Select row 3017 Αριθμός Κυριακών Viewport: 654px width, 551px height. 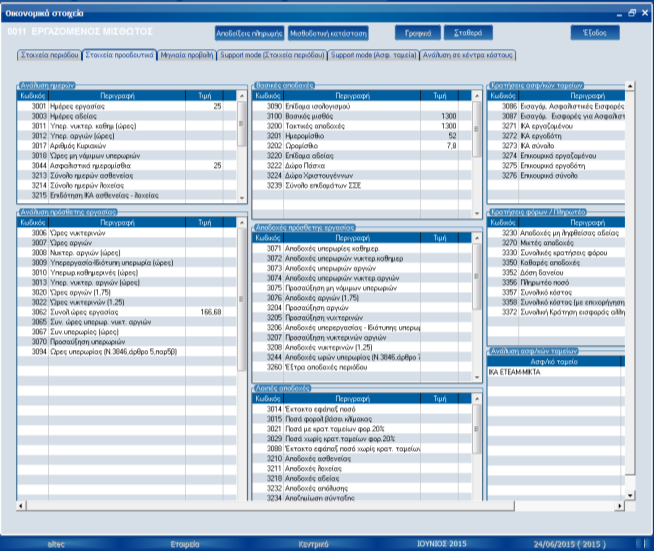point(127,146)
